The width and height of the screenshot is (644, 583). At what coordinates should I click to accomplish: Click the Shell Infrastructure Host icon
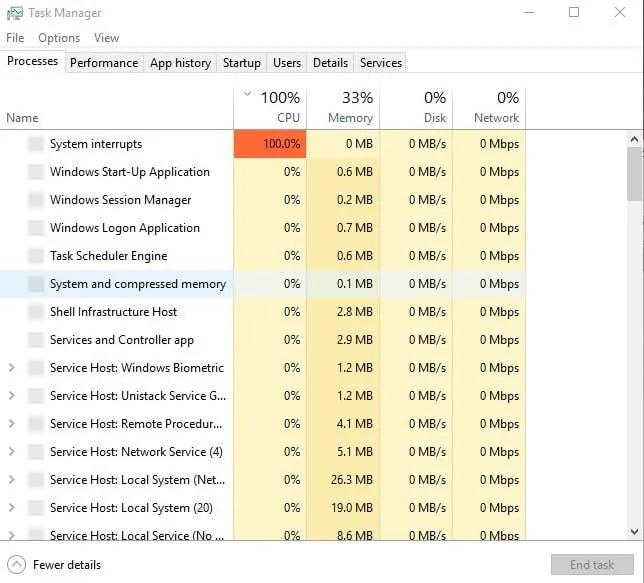[36, 312]
